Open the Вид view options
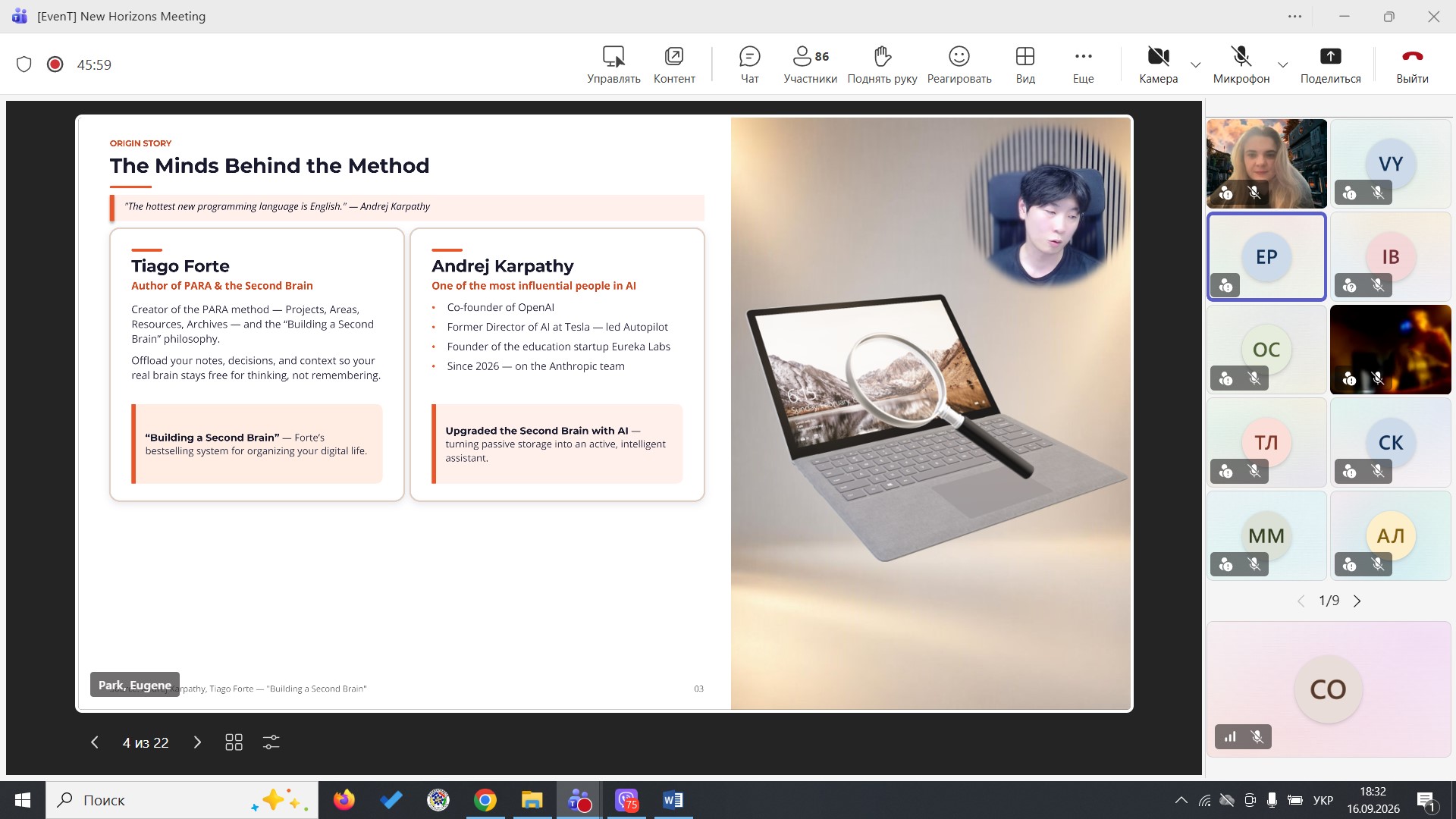This screenshot has width=1456, height=819. pyautogui.click(x=1025, y=64)
